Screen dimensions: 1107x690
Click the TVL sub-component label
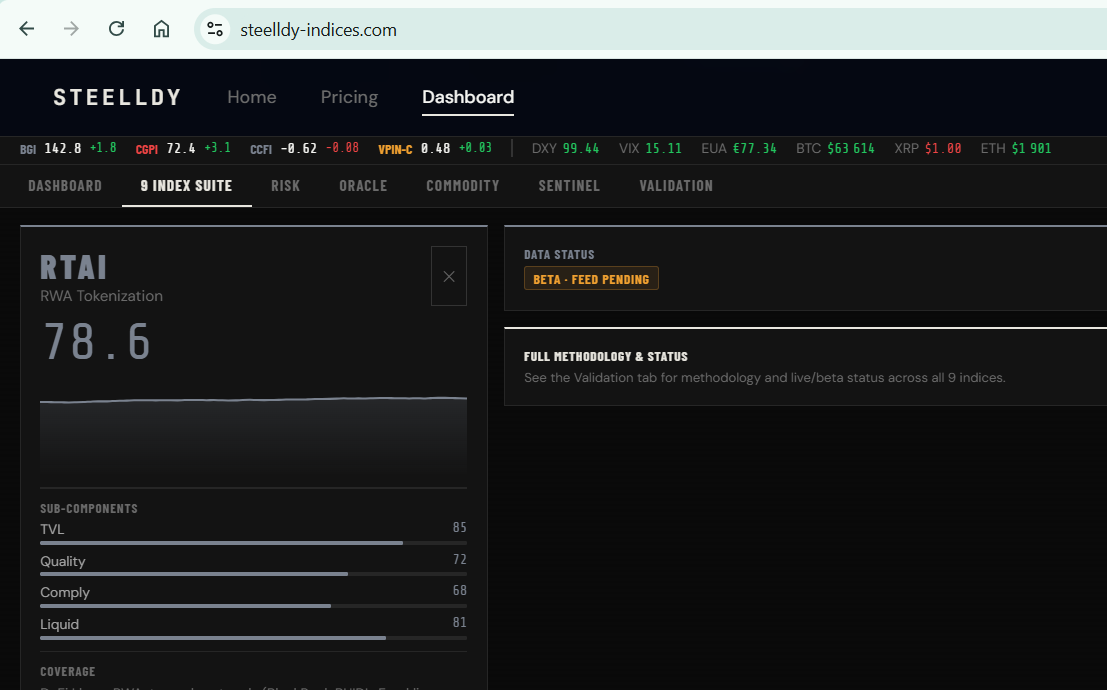click(52, 529)
